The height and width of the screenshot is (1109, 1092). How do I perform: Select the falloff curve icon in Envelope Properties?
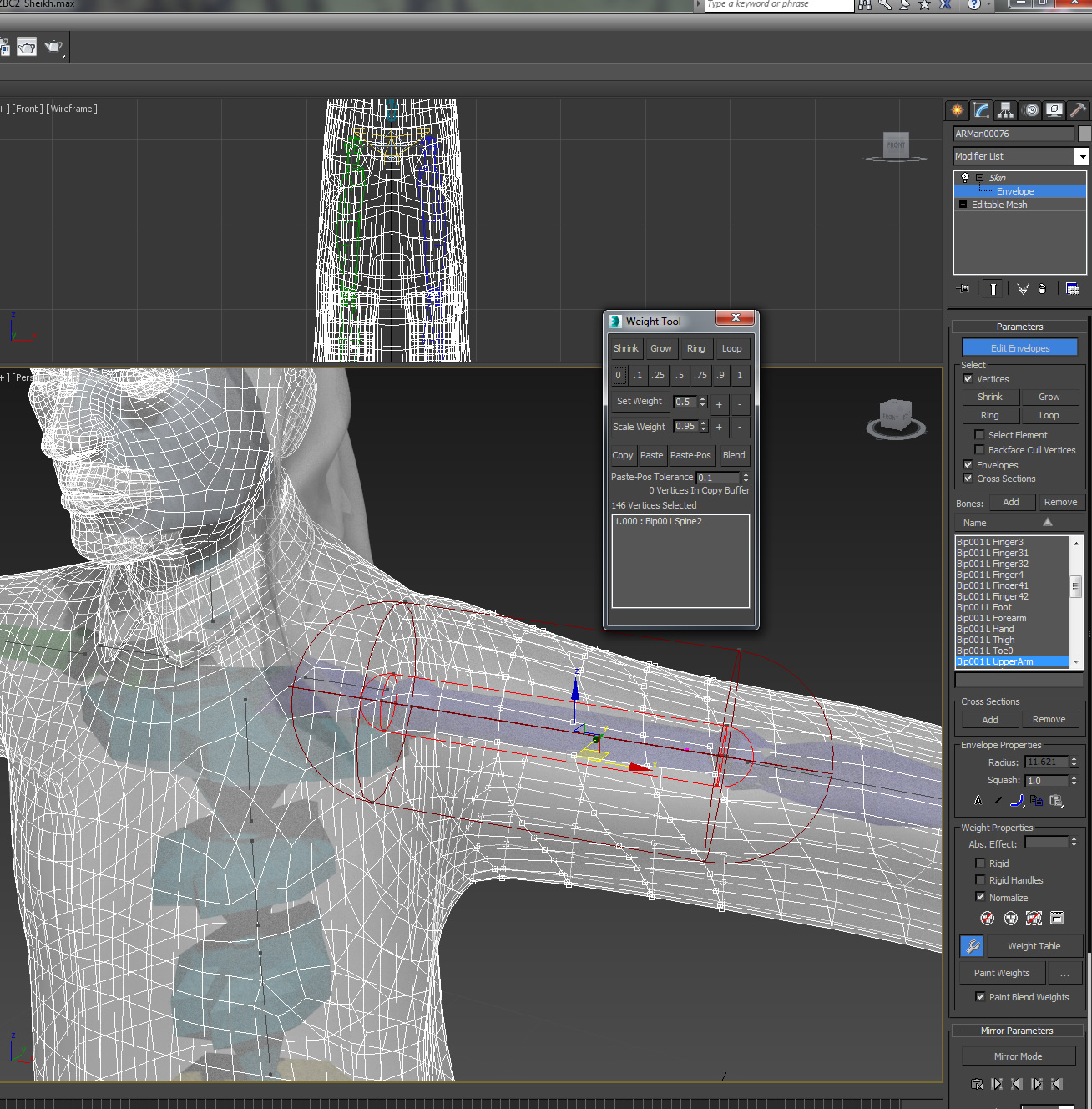[1017, 800]
